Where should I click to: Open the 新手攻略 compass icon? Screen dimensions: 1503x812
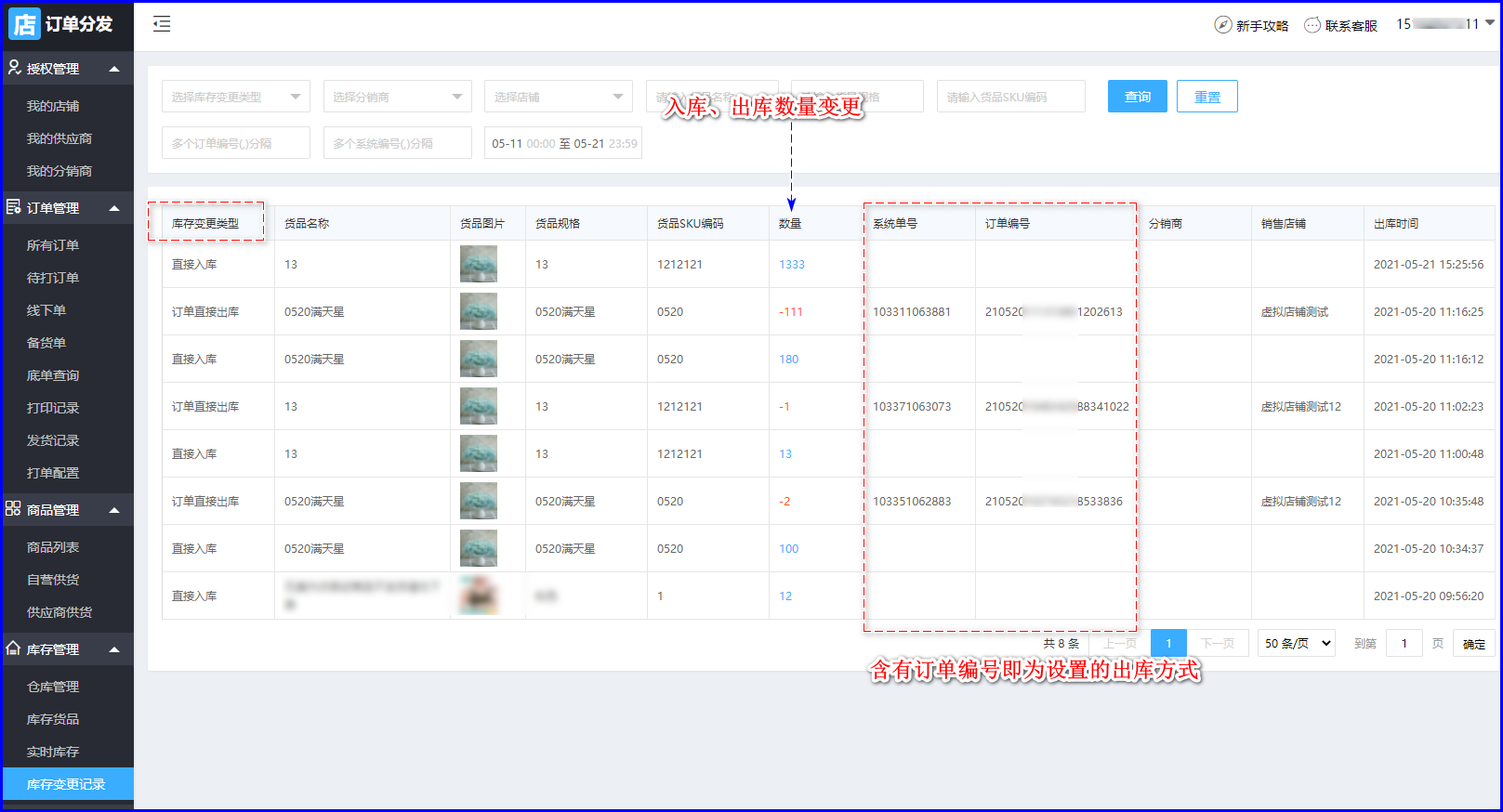1223,25
